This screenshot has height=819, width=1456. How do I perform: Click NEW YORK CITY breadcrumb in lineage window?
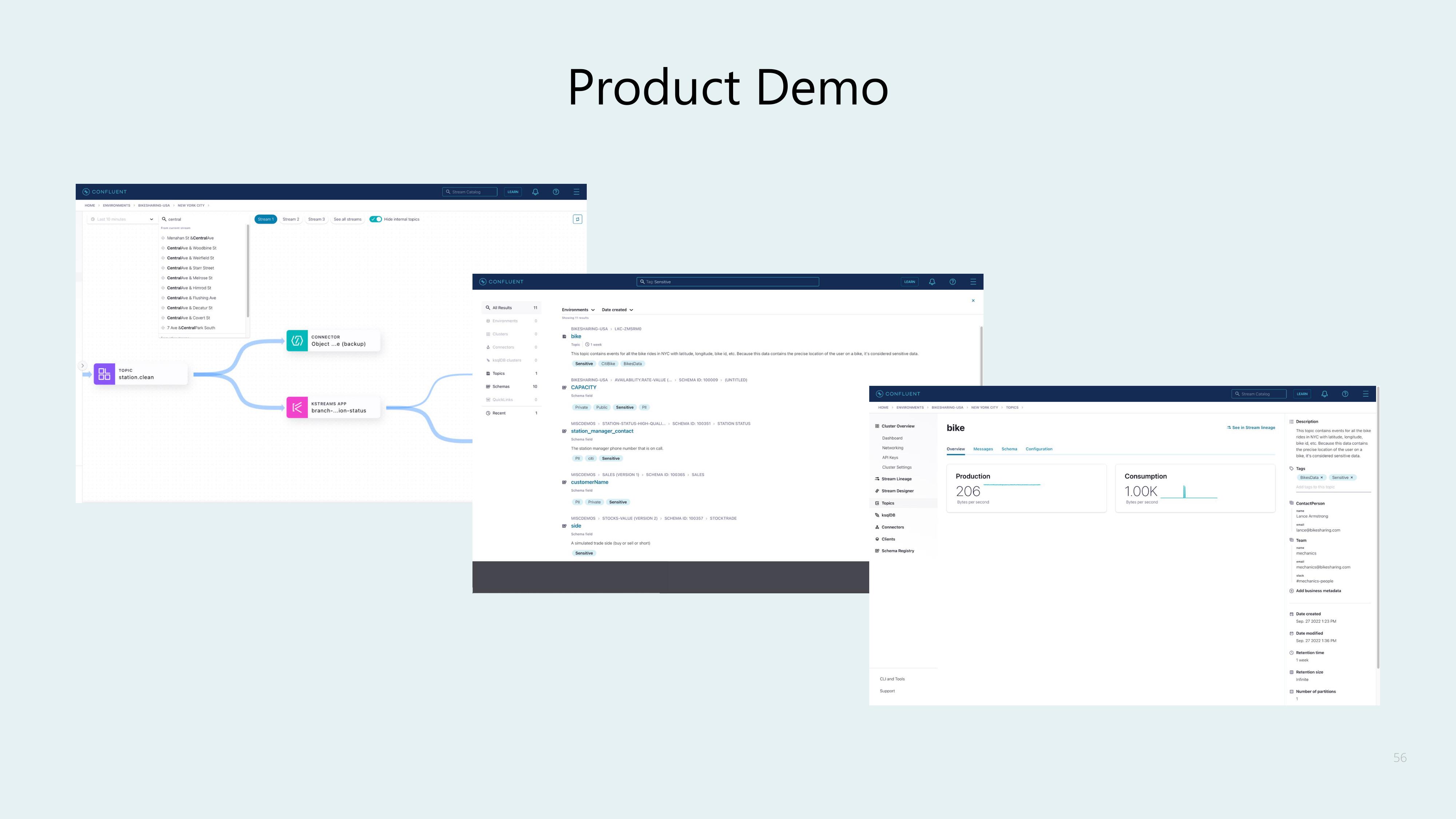coord(191,206)
